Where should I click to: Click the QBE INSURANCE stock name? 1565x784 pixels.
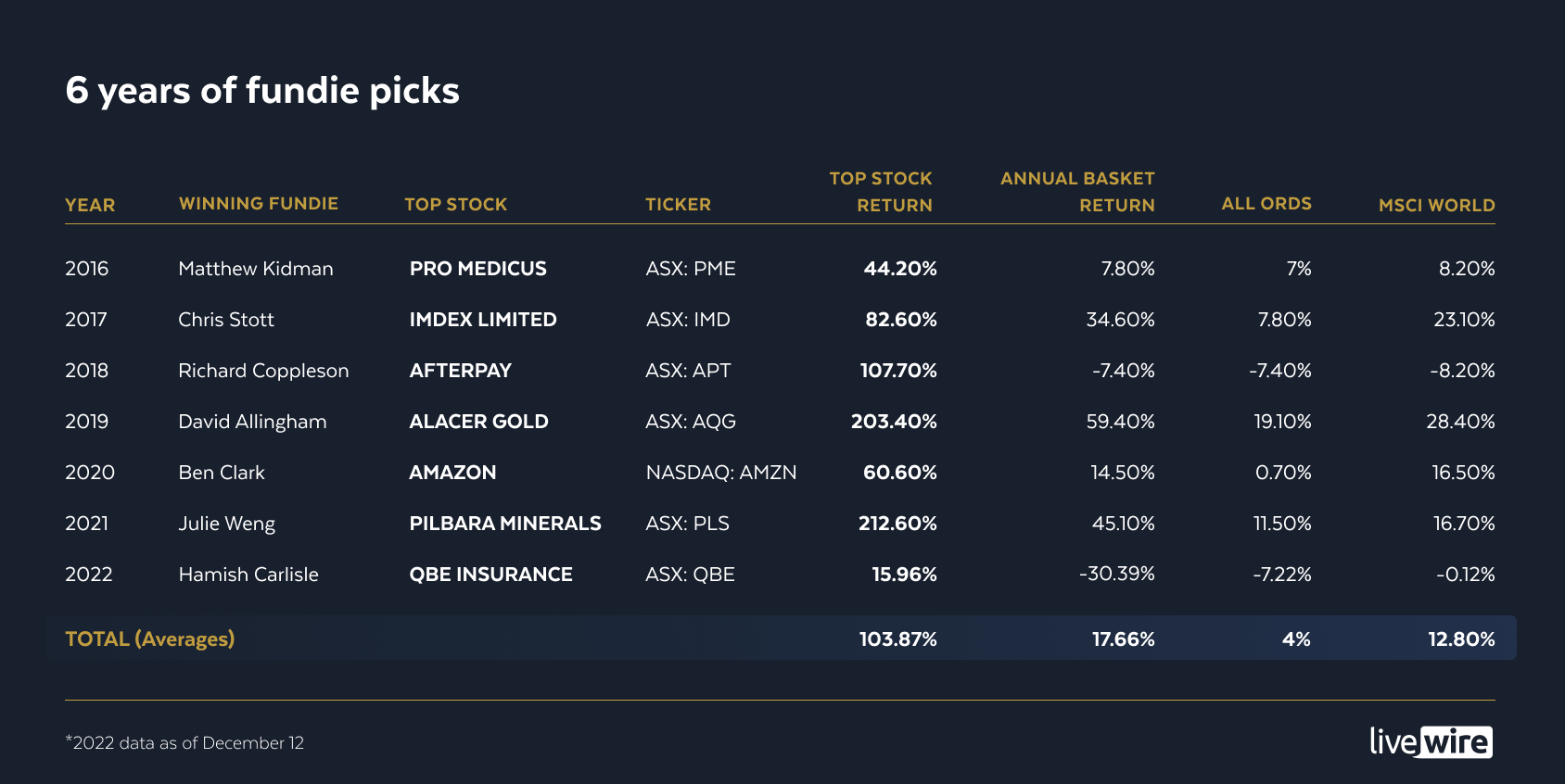coord(490,575)
